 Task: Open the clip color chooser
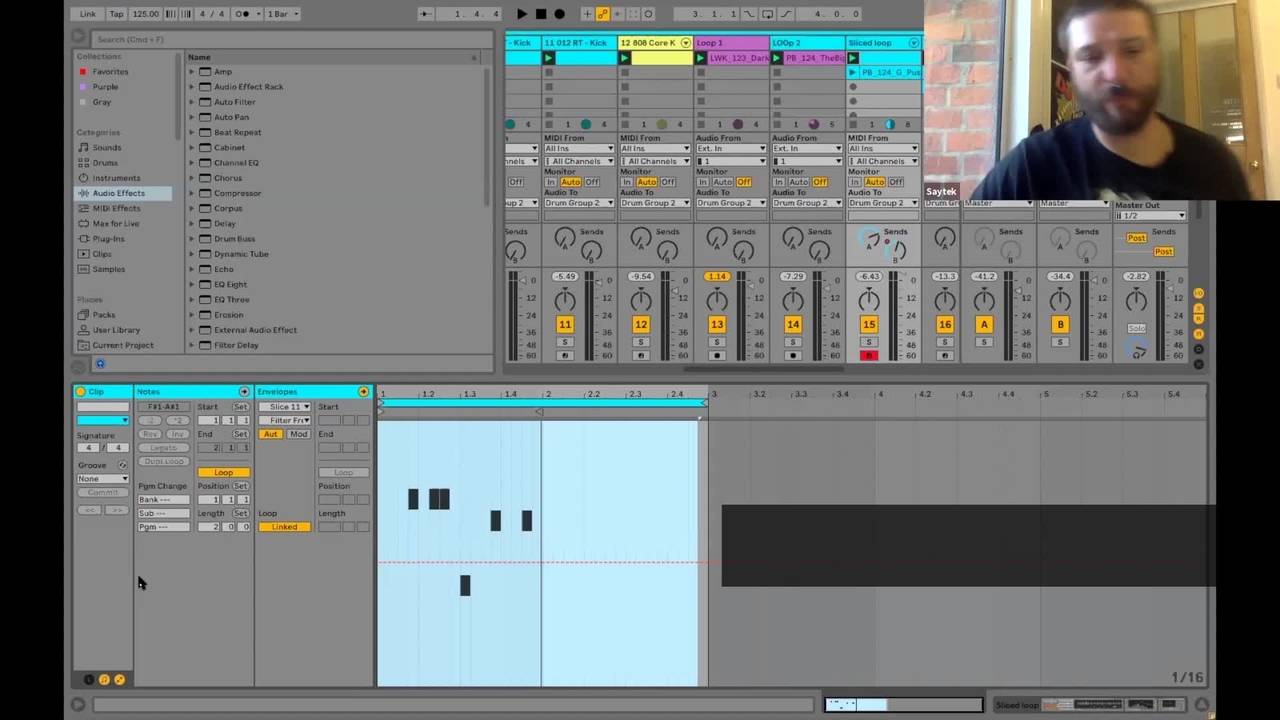tap(103, 420)
